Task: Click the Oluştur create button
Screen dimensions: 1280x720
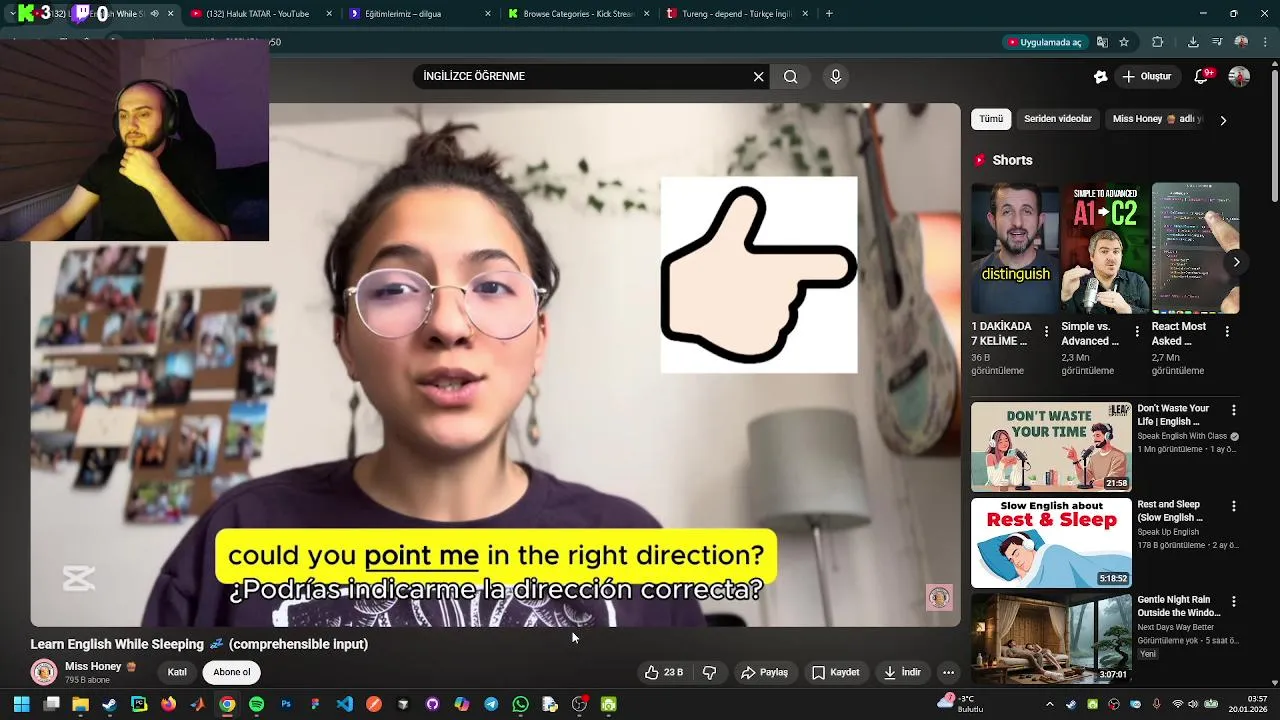Action: (1146, 77)
